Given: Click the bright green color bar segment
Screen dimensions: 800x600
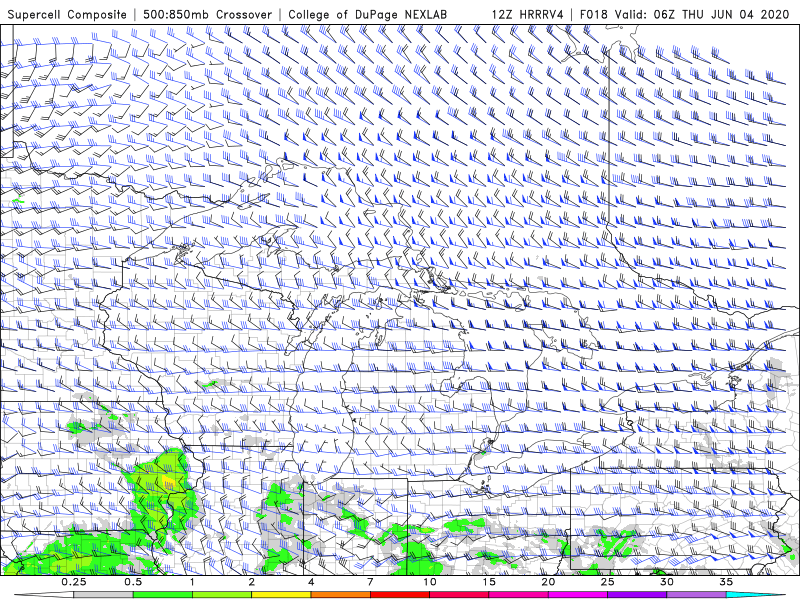Looking at the screenshot, I should [x=163, y=595].
